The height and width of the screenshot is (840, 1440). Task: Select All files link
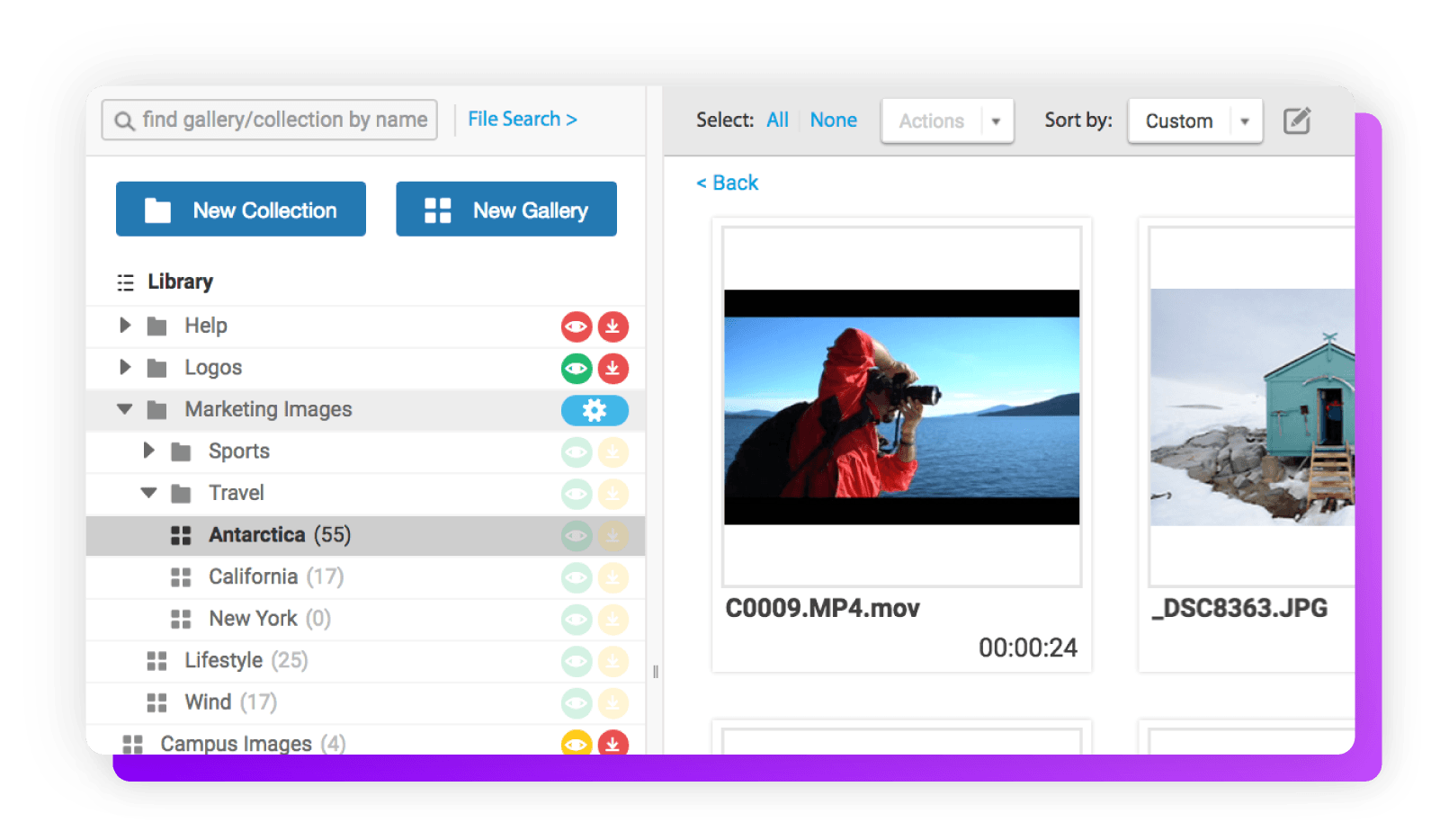pos(777,120)
